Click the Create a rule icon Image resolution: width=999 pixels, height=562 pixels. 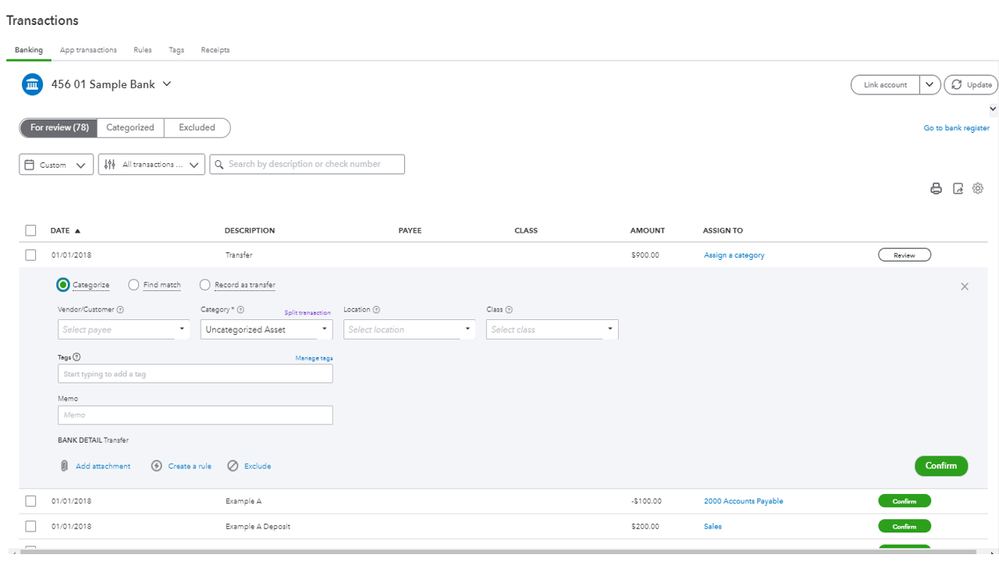[x=156, y=466]
